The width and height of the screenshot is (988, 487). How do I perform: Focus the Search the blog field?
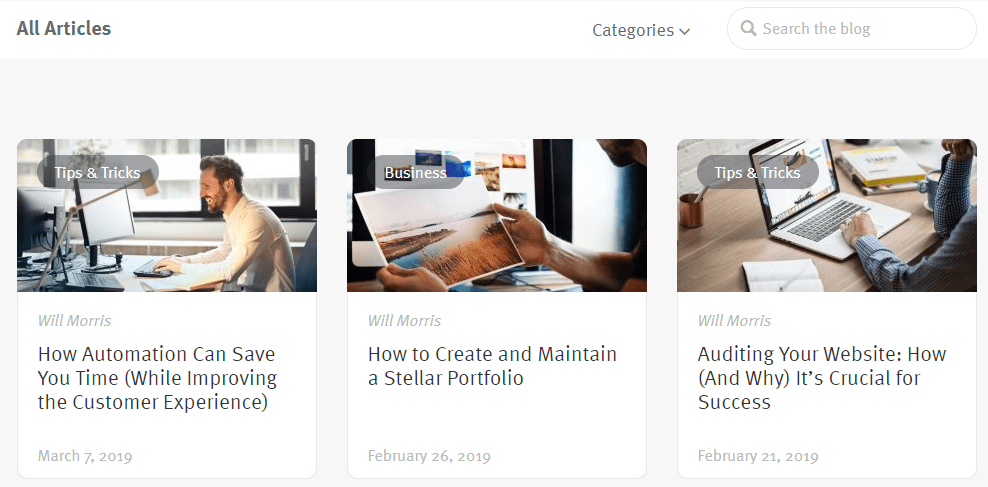pyautogui.click(x=860, y=29)
